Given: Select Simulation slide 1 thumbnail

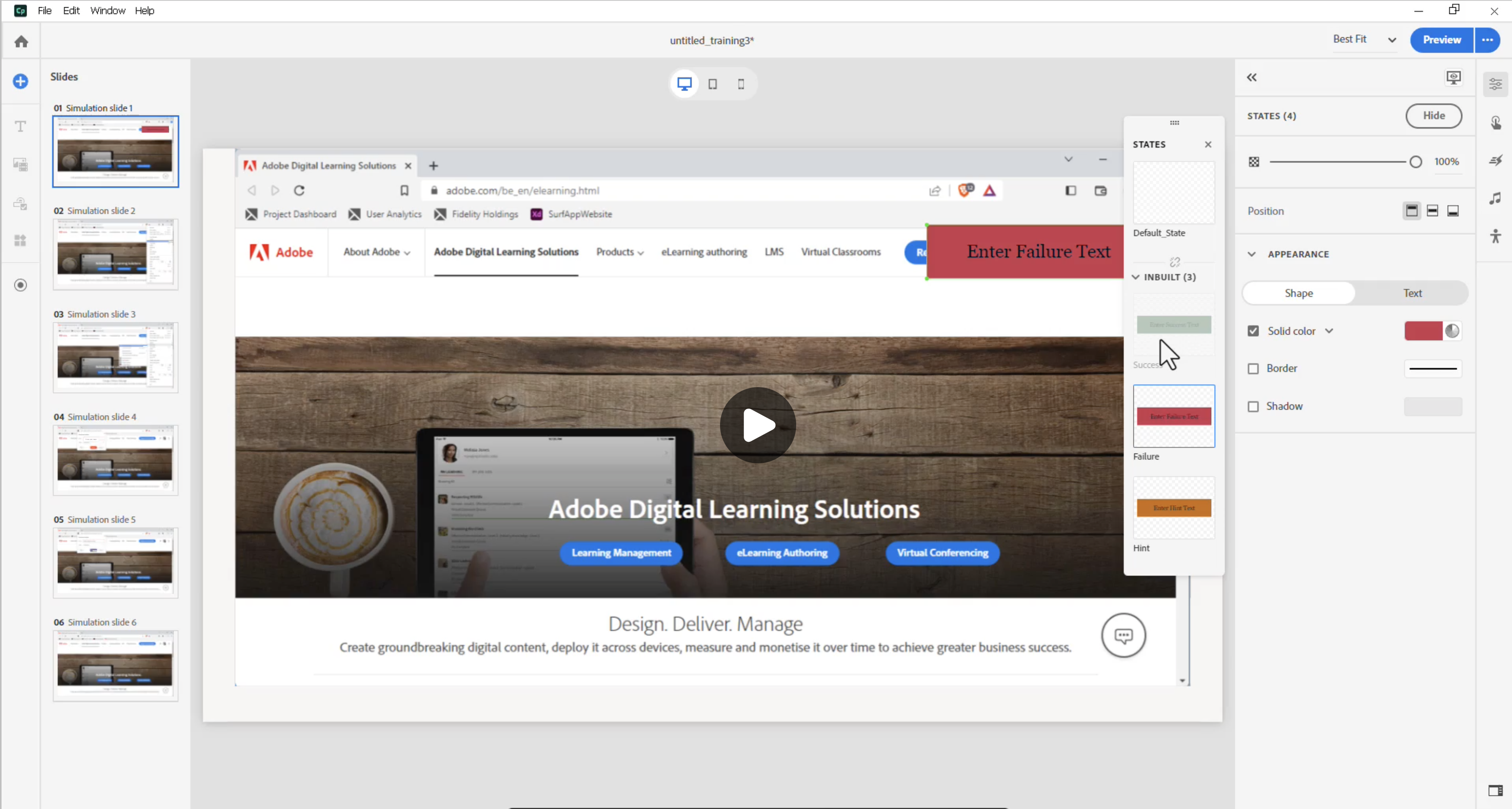Looking at the screenshot, I should click(x=115, y=151).
